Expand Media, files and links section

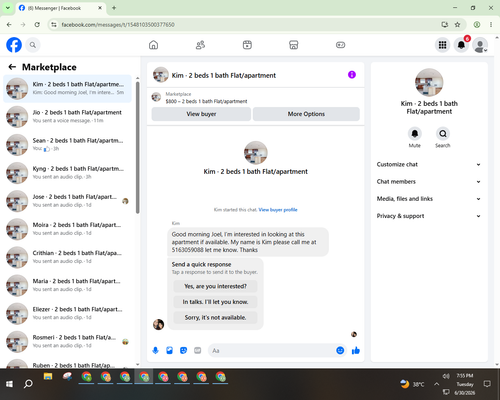click(x=429, y=199)
